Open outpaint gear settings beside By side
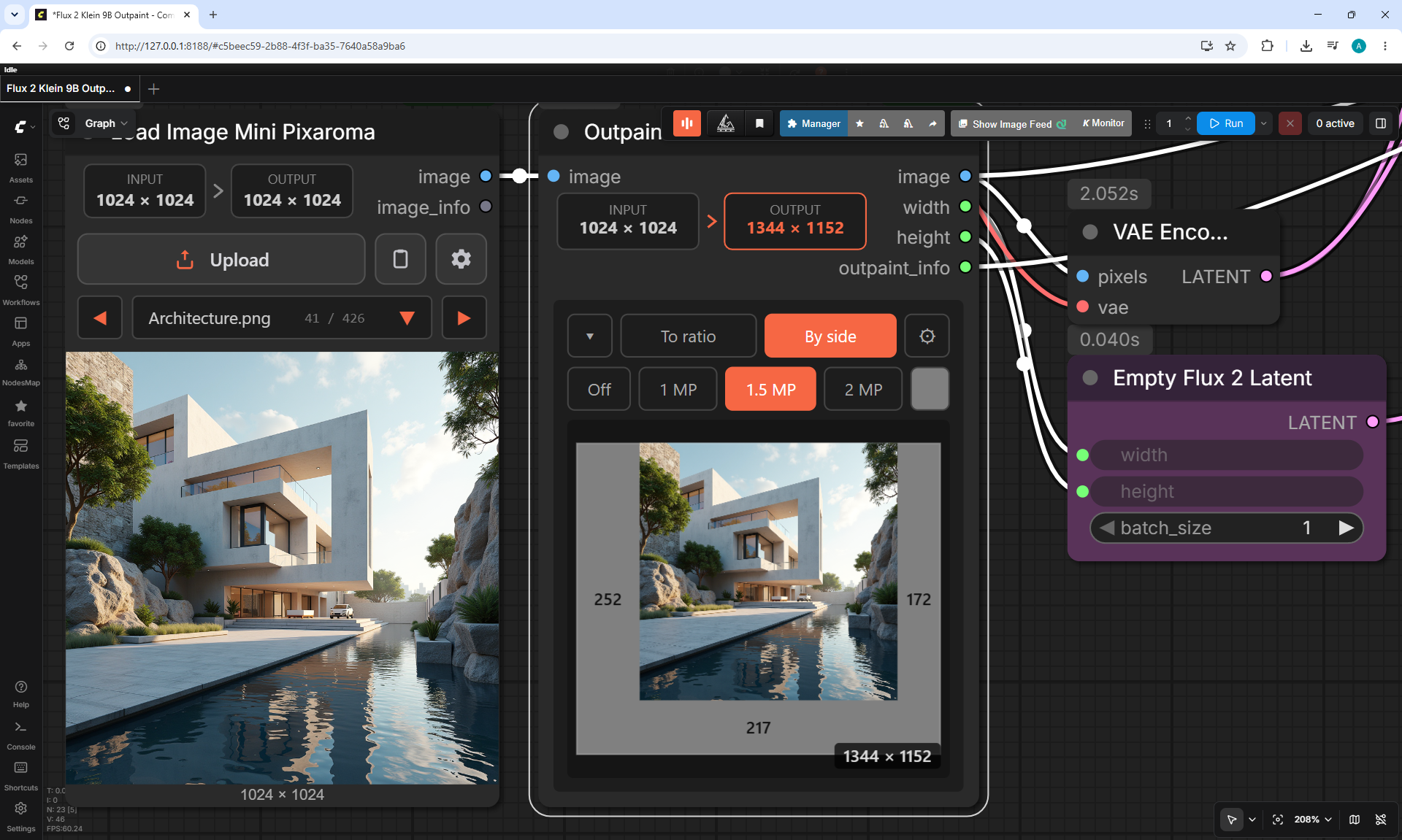Screen dimensions: 1402x840 [927, 336]
